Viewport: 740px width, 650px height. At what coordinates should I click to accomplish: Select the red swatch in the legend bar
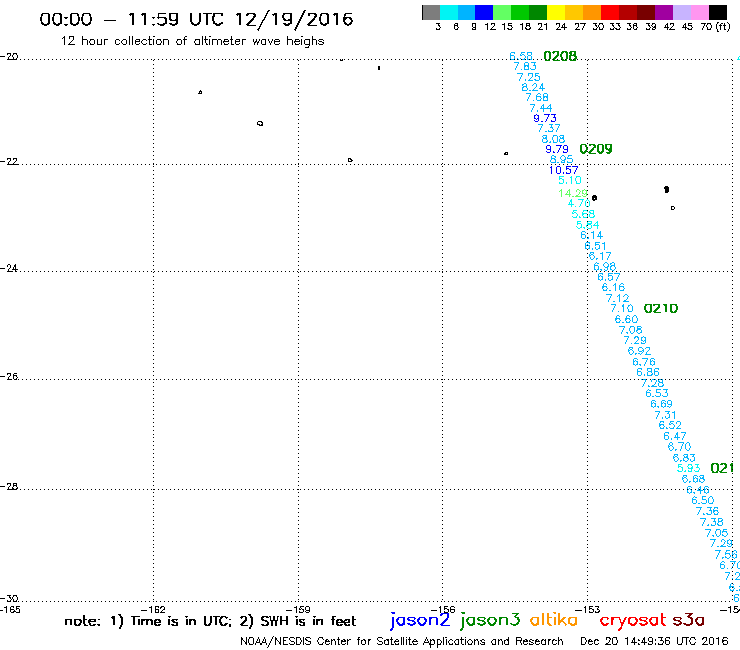click(x=610, y=12)
